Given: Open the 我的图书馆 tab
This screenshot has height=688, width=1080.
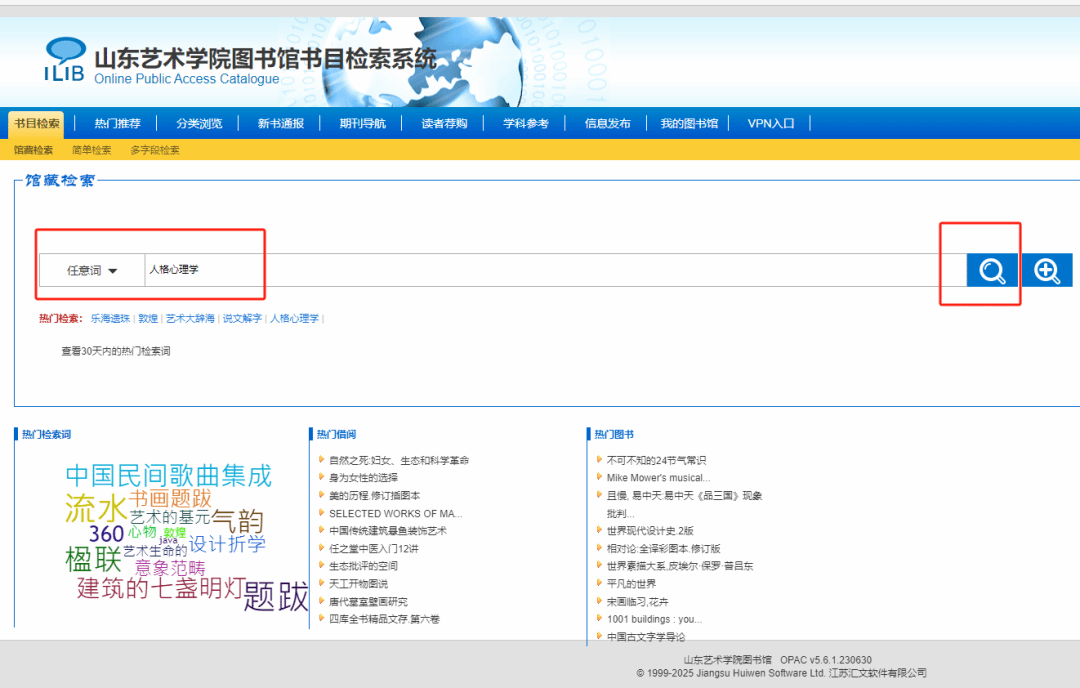Looking at the screenshot, I should 689,124.
